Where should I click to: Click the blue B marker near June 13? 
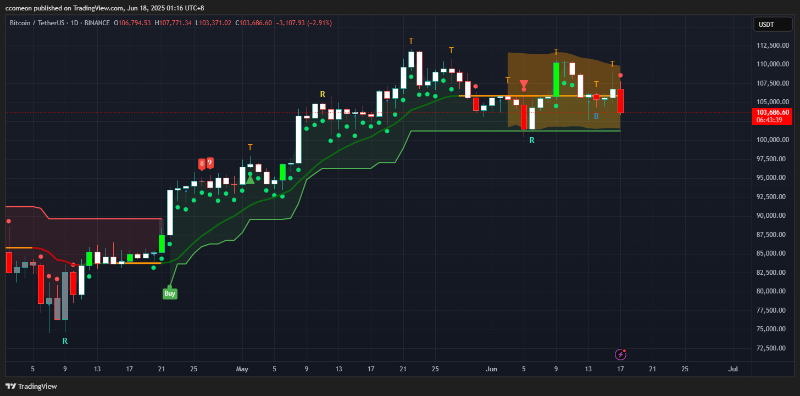click(x=596, y=116)
